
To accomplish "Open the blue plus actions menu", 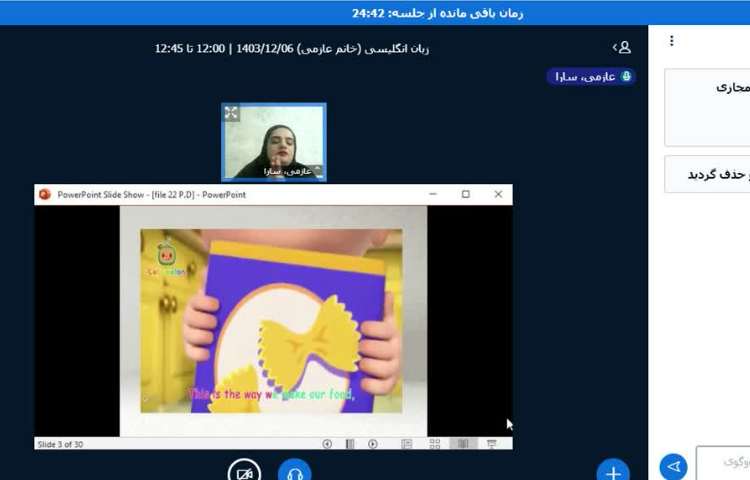I will pos(612,471).
